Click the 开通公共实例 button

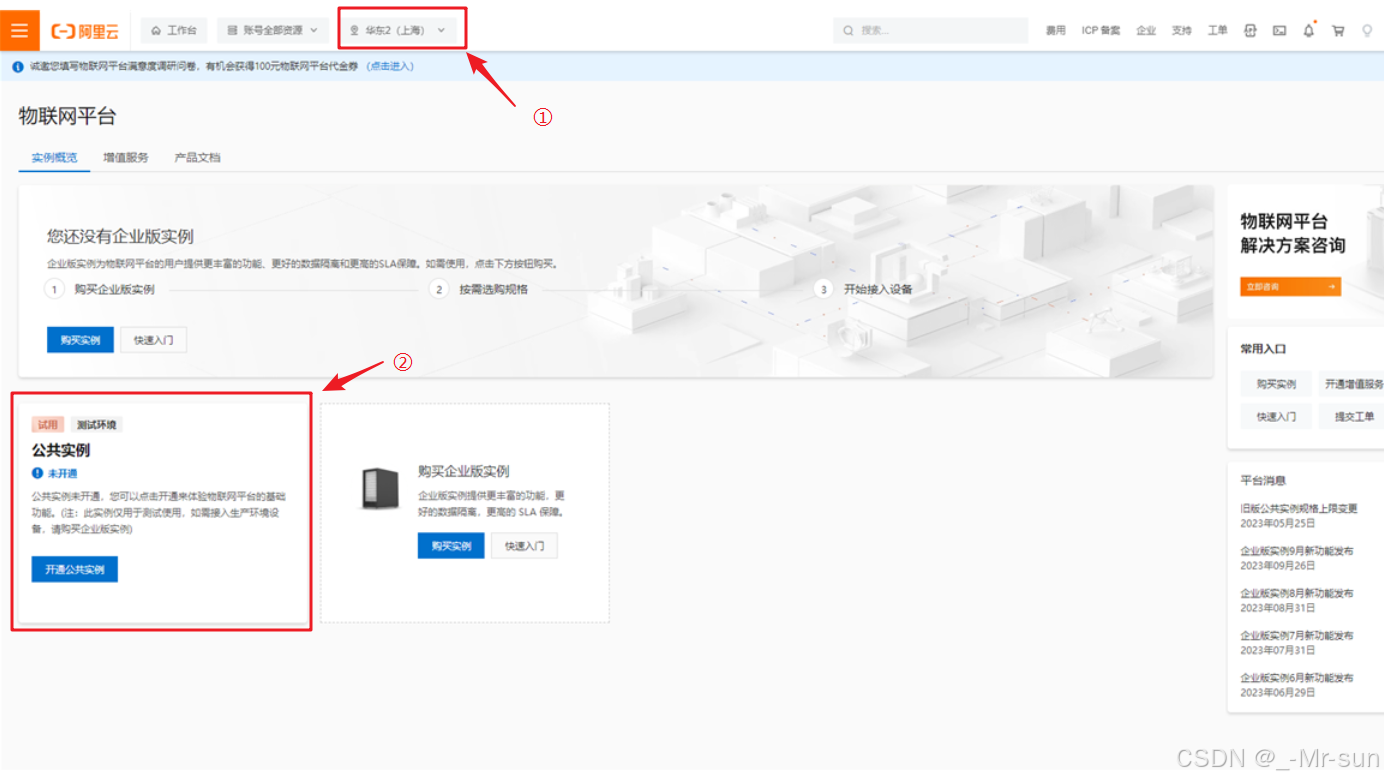[x=75, y=569]
